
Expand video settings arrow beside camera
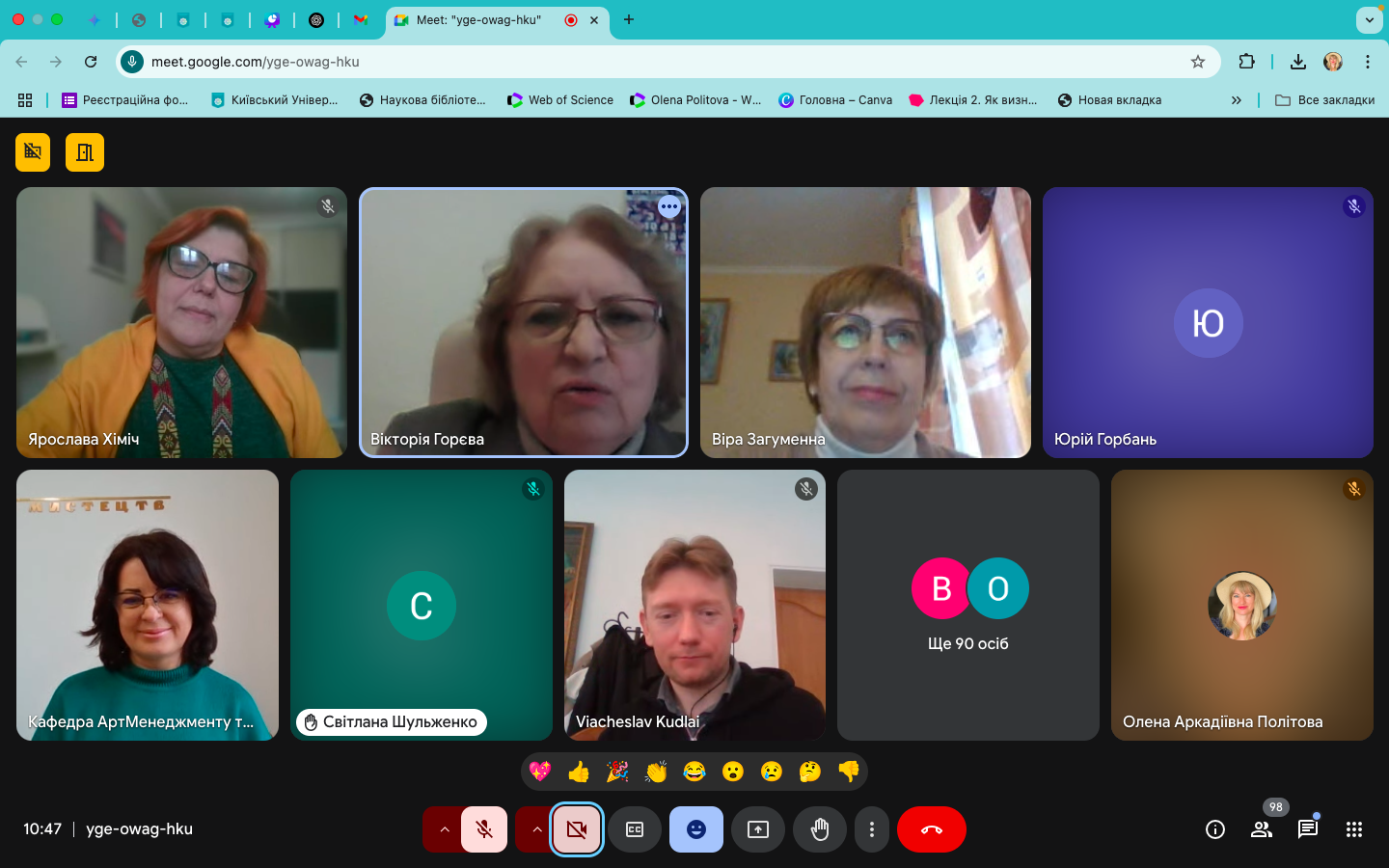(536, 829)
